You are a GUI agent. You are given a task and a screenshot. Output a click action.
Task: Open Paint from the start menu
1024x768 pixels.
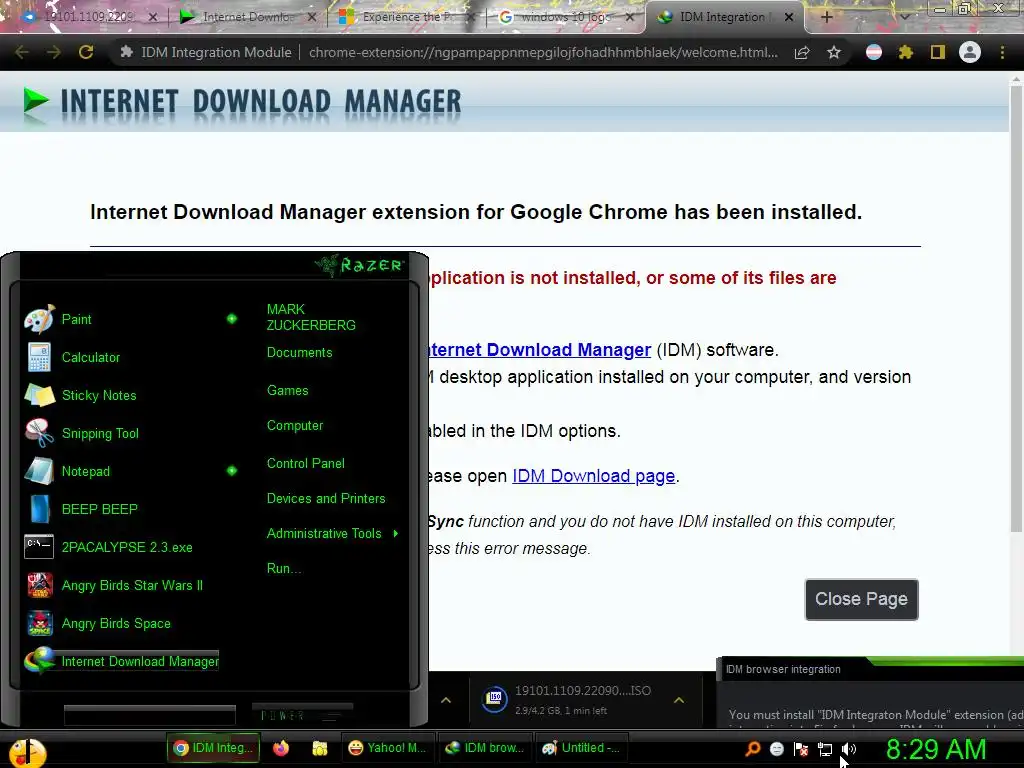pos(57,319)
